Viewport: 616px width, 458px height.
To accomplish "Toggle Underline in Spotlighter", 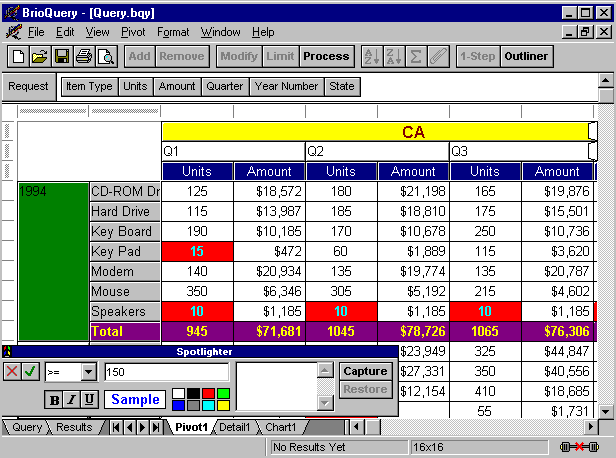I will [89, 400].
